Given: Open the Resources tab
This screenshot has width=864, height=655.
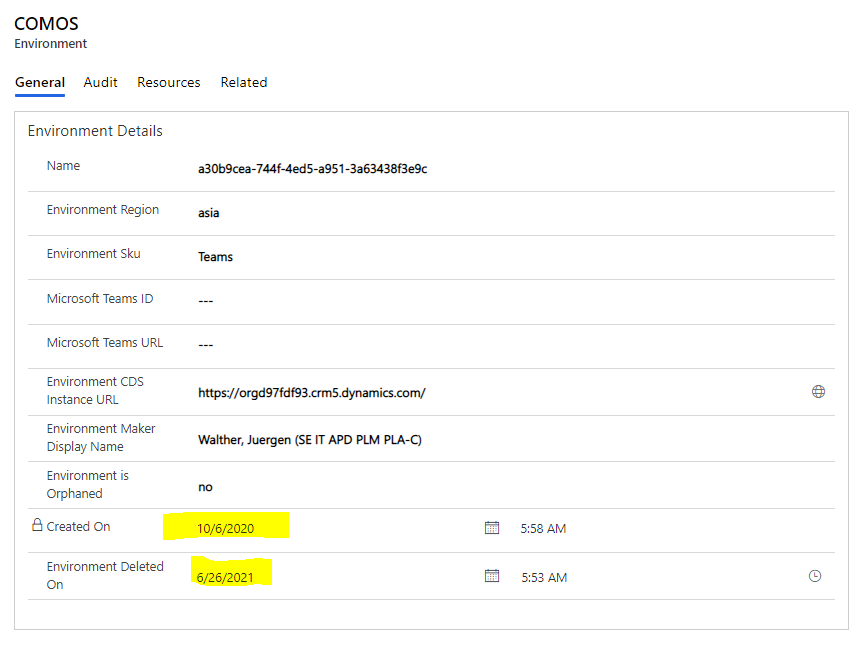Looking at the screenshot, I should pyautogui.click(x=169, y=83).
